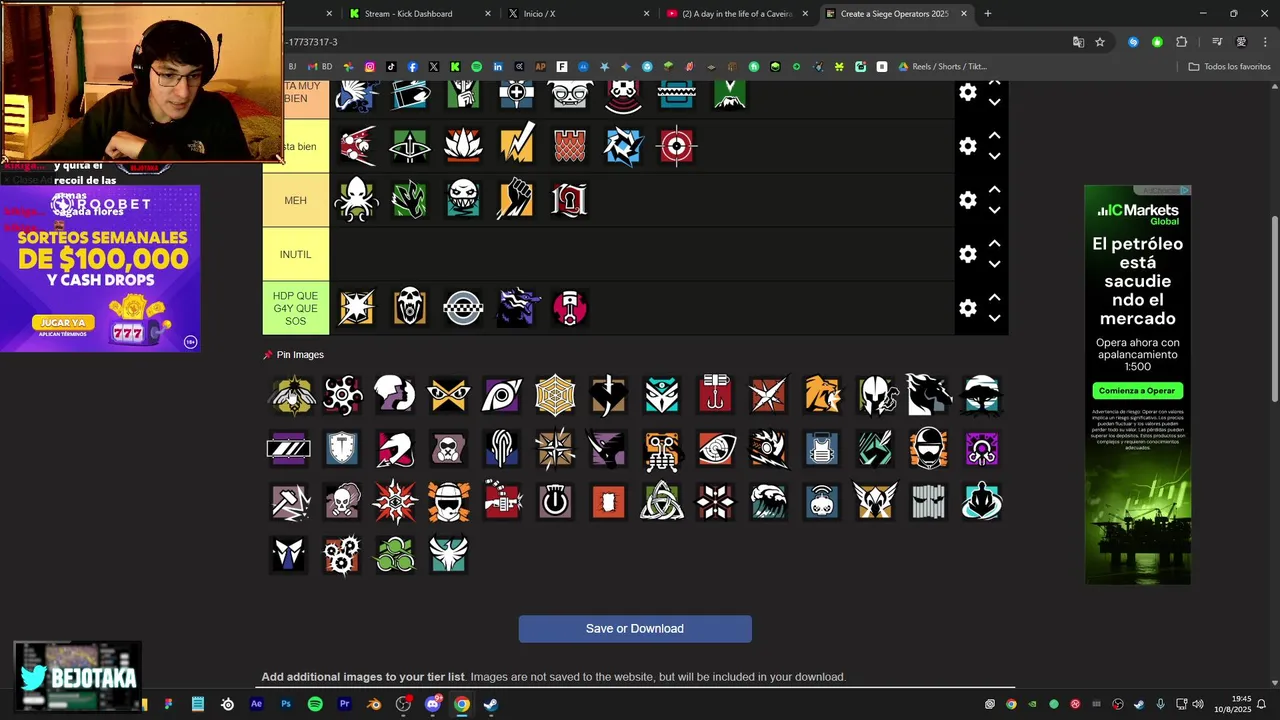Select the ocean wave operator icon

pyautogui.click(x=768, y=501)
